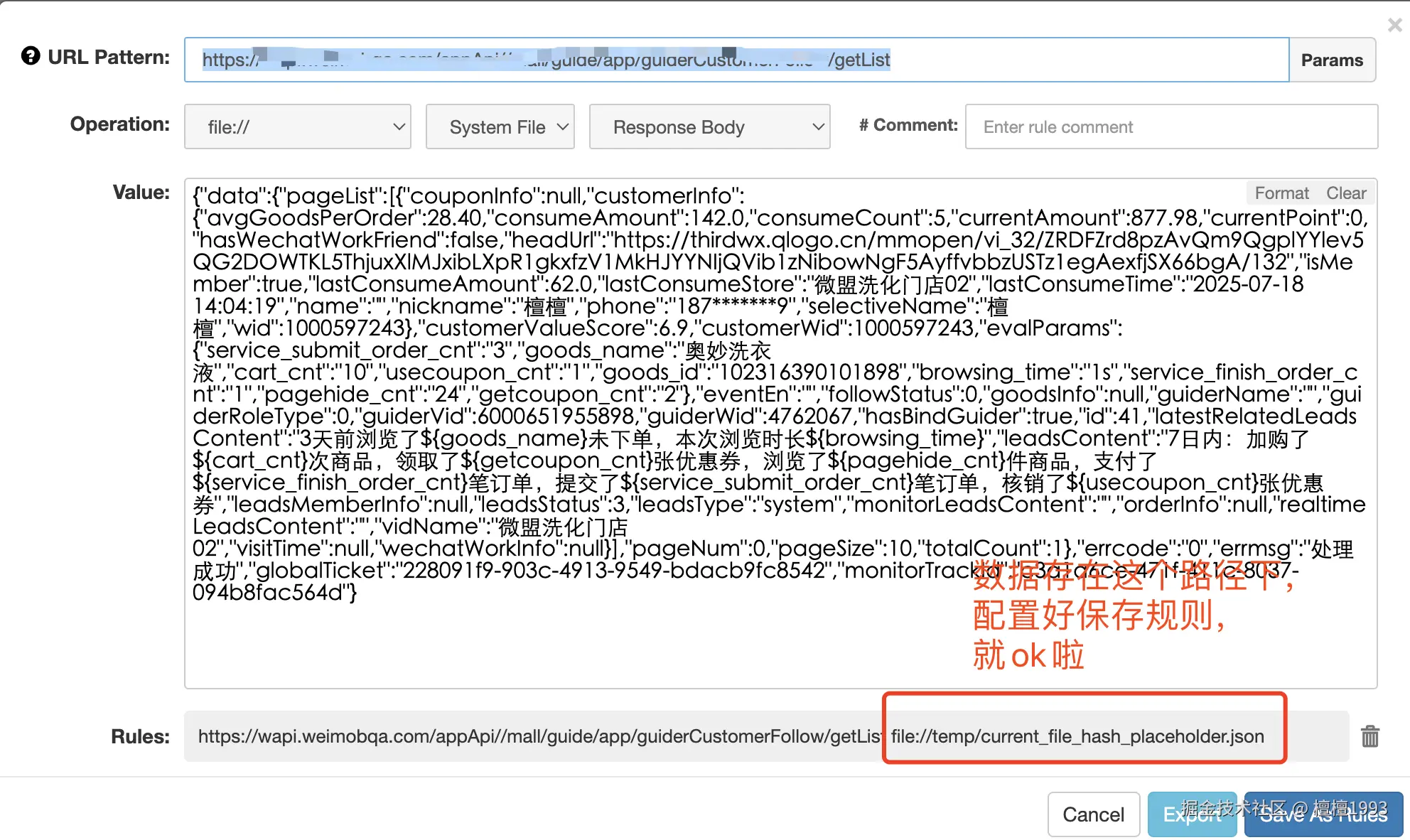Click the Operation label
The height and width of the screenshot is (840, 1410).
[x=119, y=124]
